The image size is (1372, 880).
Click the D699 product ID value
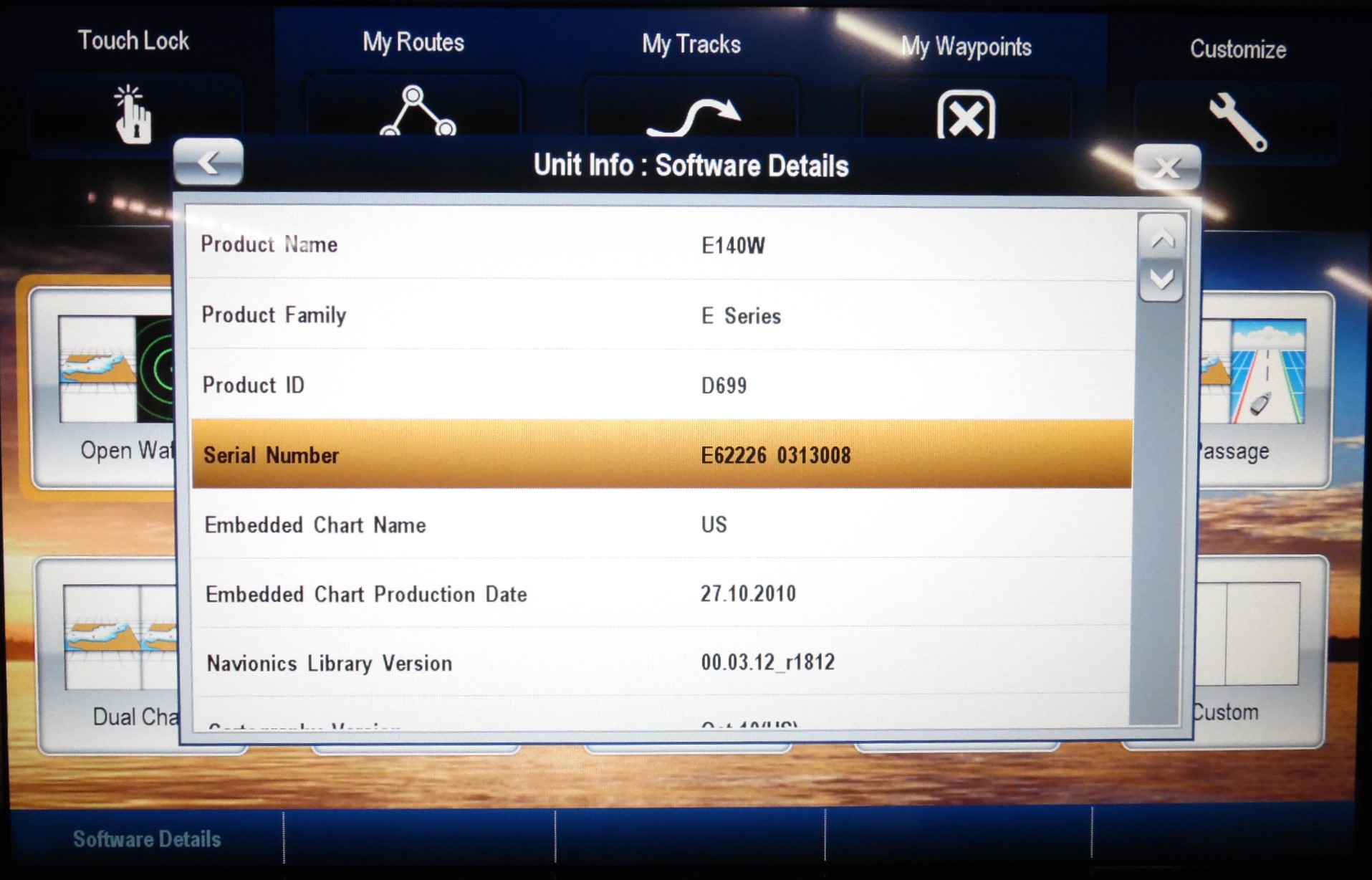[x=724, y=386]
